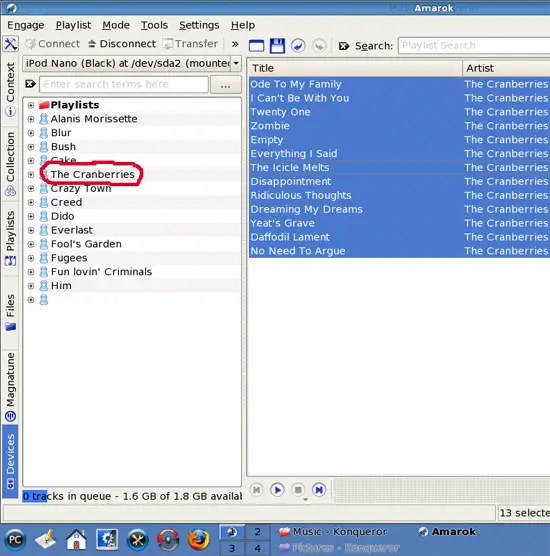This screenshot has width=550, height=556.
Task: Expand Dido artist node
Action: [x=31, y=216]
